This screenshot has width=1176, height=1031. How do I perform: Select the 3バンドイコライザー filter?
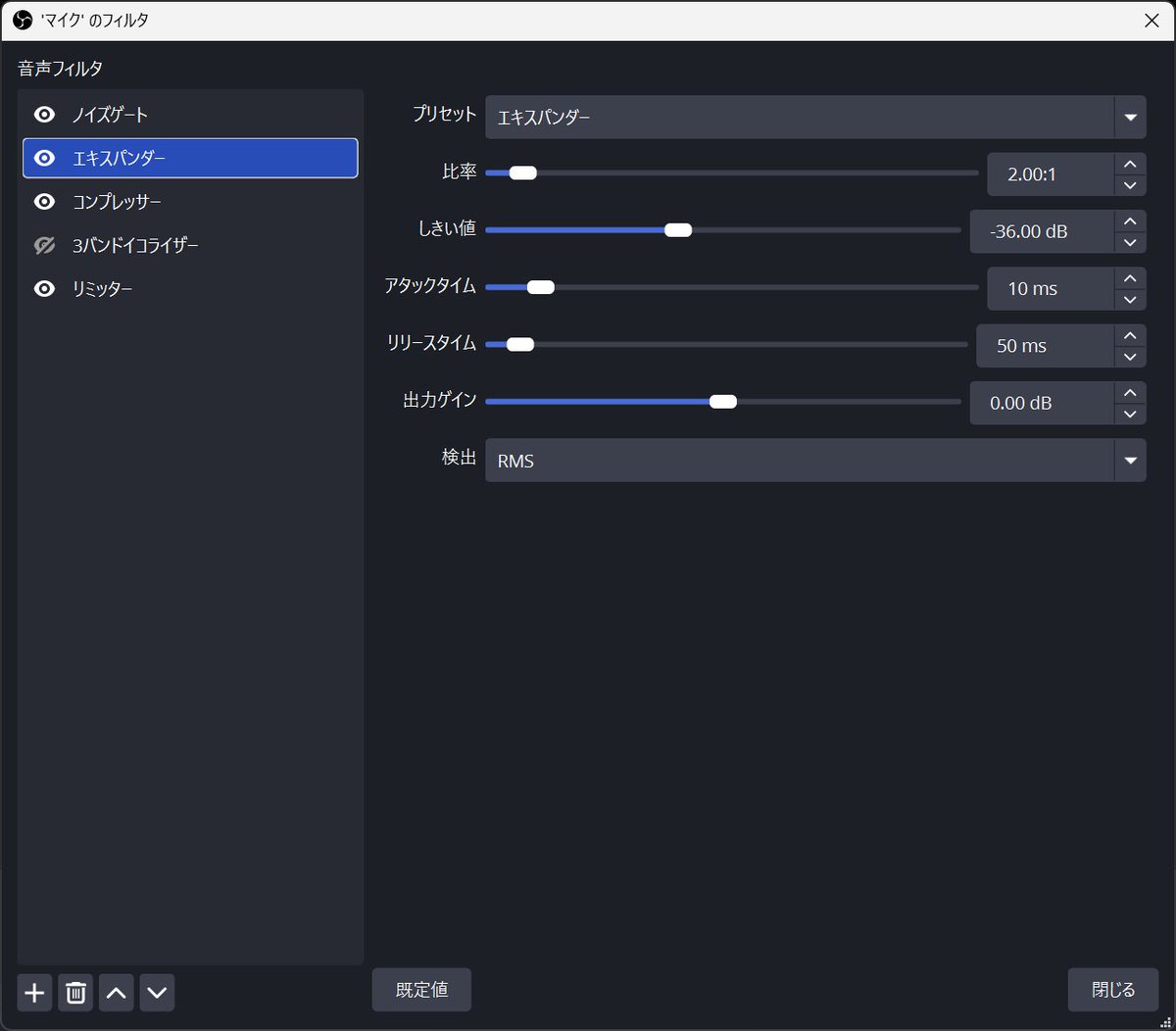pyautogui.click(x=190, y=245)
